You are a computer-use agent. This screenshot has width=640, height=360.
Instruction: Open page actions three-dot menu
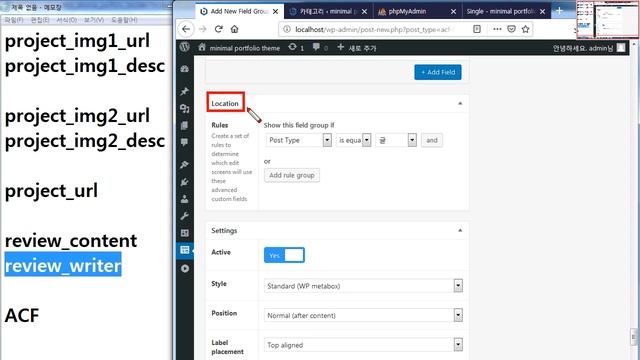(497, 29)
